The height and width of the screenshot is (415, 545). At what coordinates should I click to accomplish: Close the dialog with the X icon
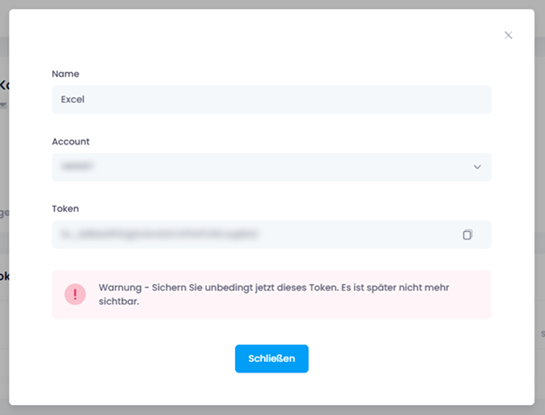[x=508, y=35]
